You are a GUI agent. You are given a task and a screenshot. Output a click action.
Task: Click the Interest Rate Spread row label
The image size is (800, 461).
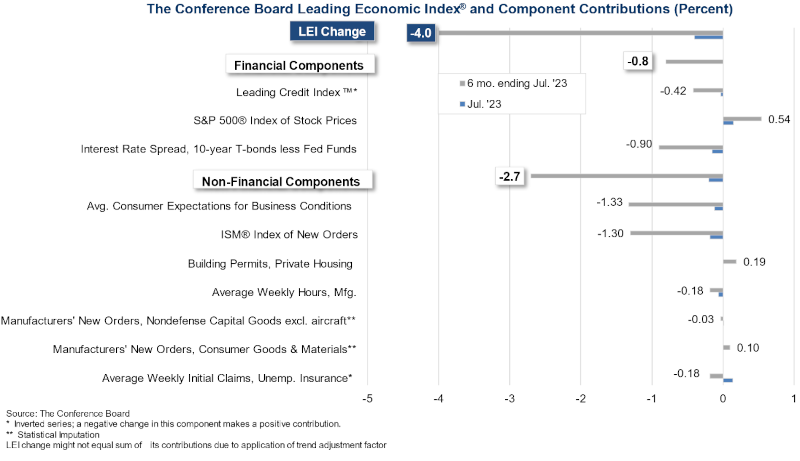[217, 150]
